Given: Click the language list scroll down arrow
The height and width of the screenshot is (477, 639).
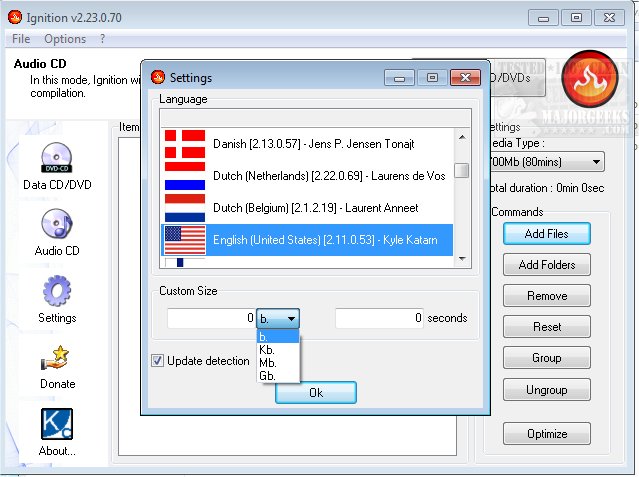Looking at the screenshot, I should (462, 258).
